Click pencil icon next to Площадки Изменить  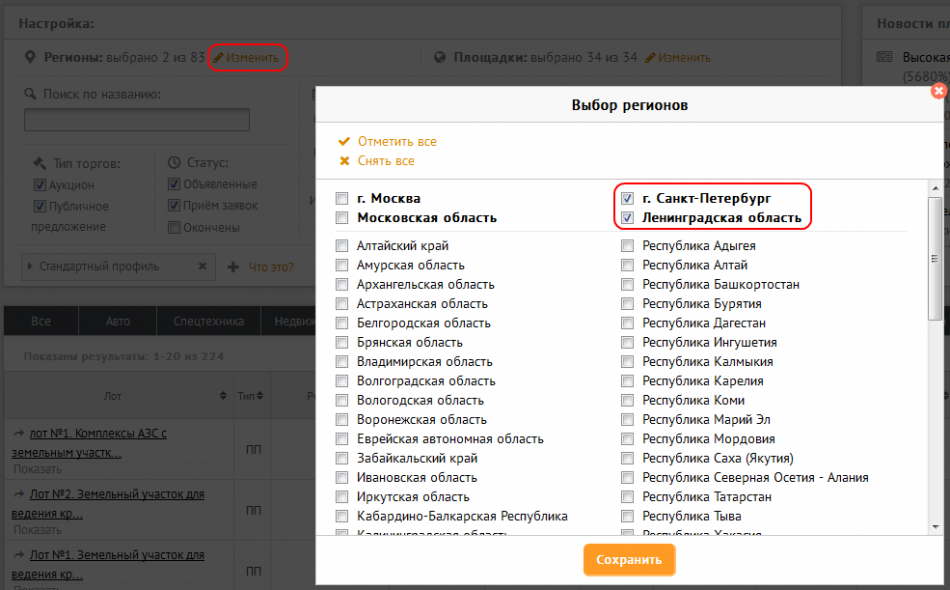(x=650, y=58)
